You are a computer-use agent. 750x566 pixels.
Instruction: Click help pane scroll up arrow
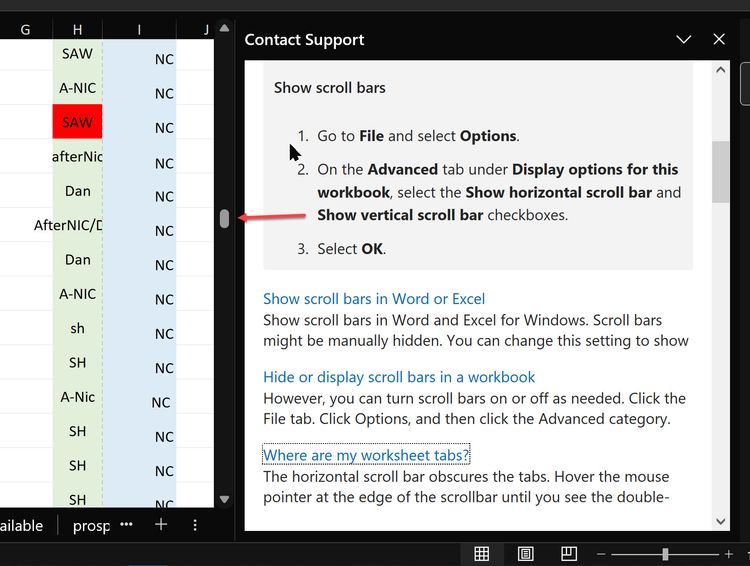[720, 70]
